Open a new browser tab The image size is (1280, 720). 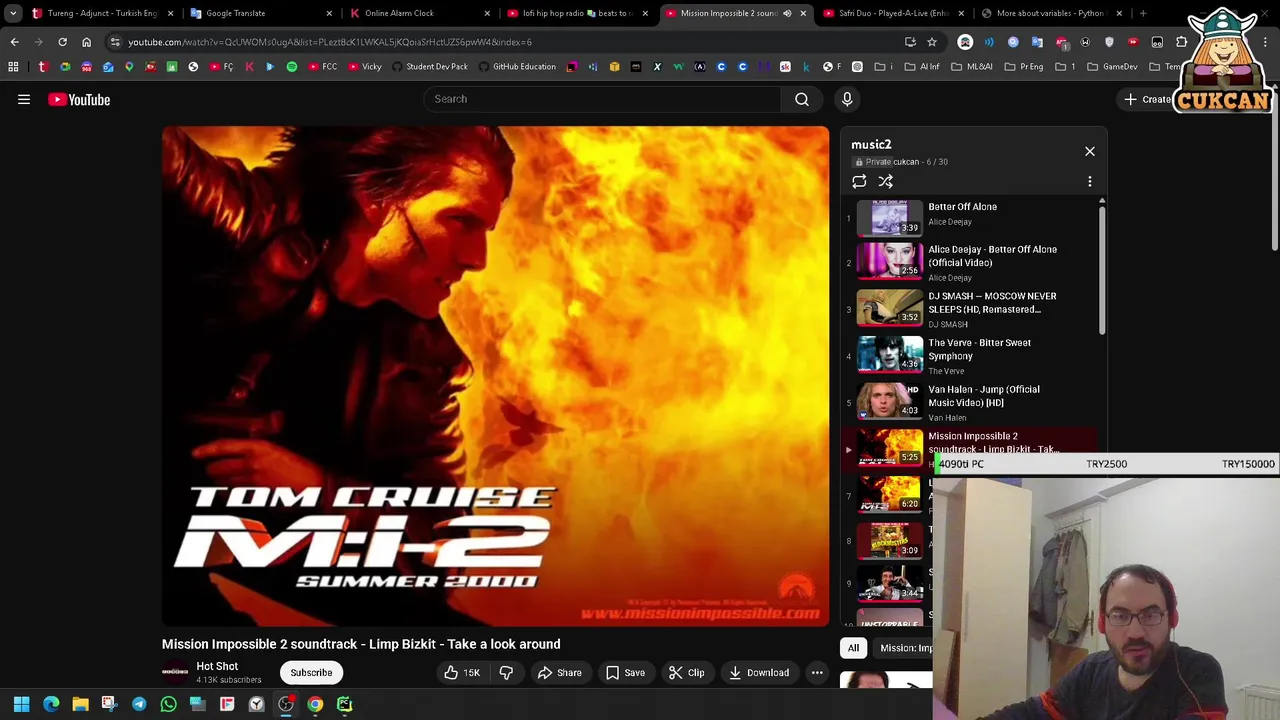[1143, 13]
